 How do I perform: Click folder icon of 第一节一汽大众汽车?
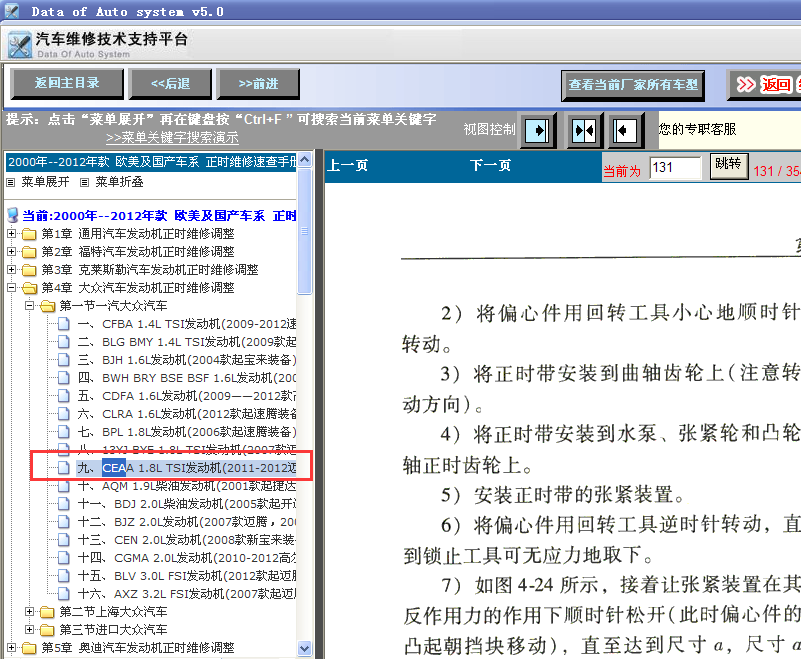tap(48, 306)
